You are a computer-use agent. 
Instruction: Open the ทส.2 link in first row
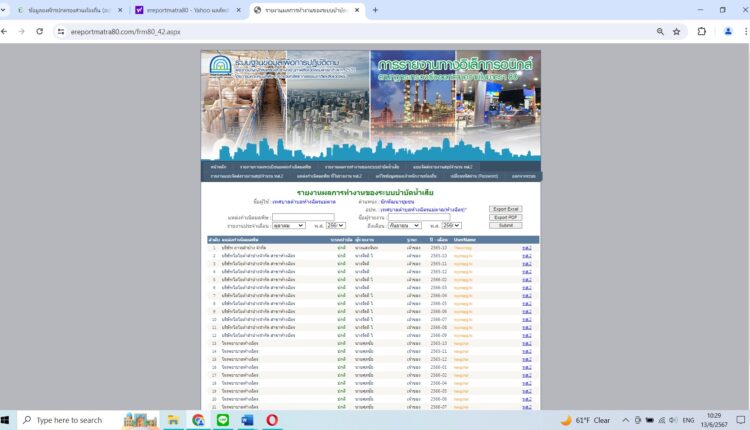coord(526,247)
